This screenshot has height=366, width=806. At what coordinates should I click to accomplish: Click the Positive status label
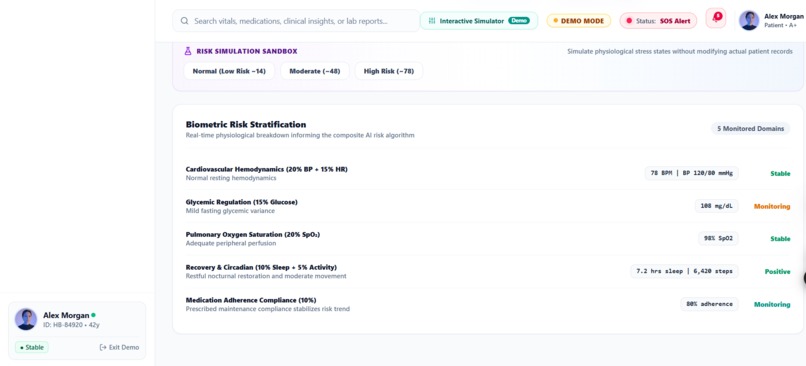(777, 271)
